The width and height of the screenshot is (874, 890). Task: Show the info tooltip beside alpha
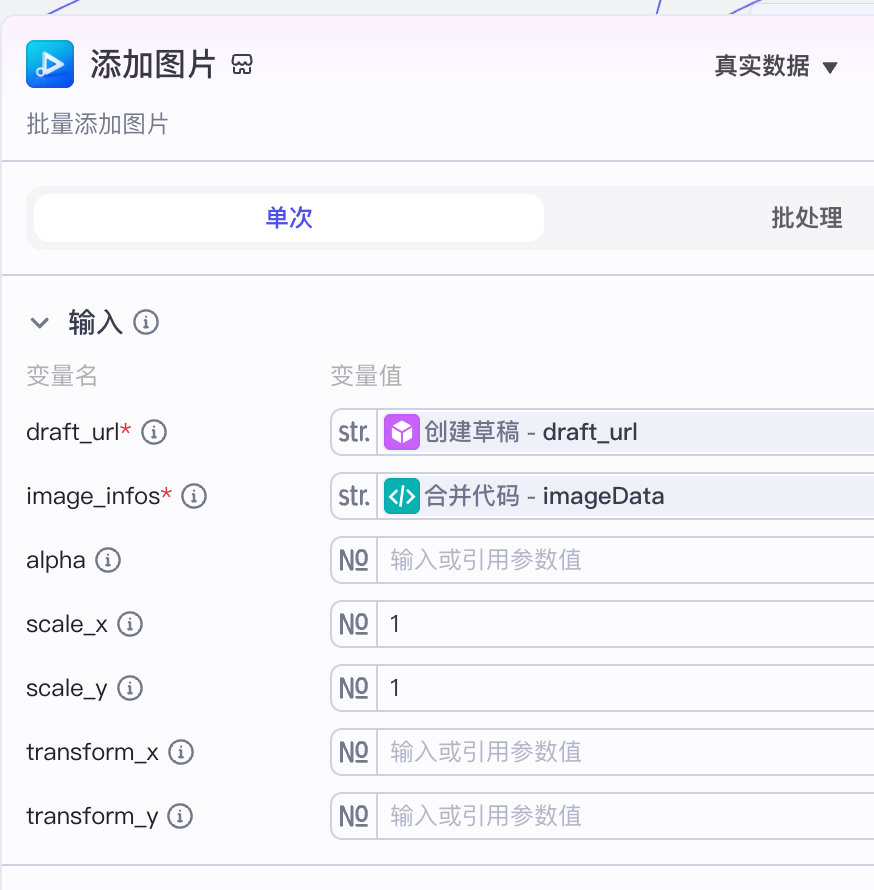point(106,560)
